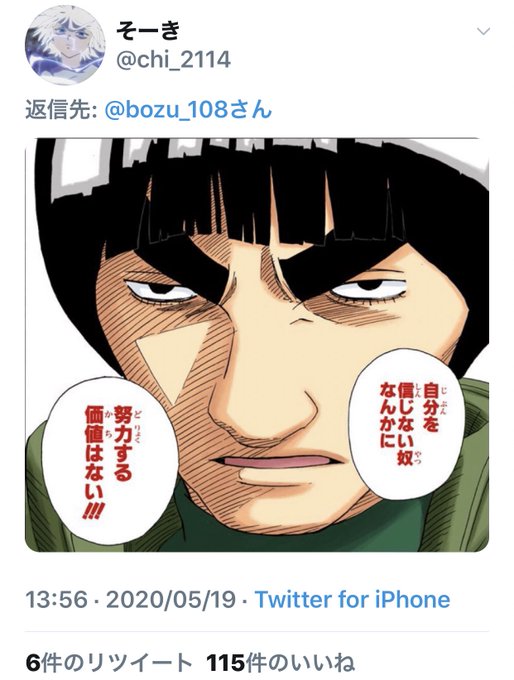
Task: Click the 2020/05/19 date text
Action: coord(170,599)
